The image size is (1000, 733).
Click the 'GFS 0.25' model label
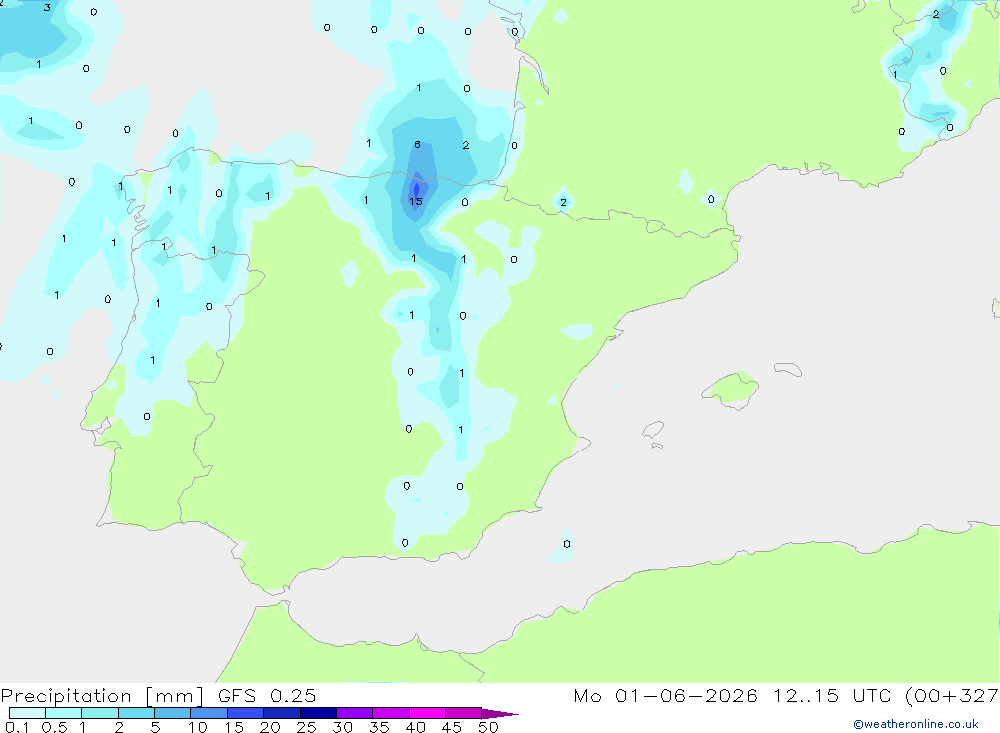[x=267, y=695]
